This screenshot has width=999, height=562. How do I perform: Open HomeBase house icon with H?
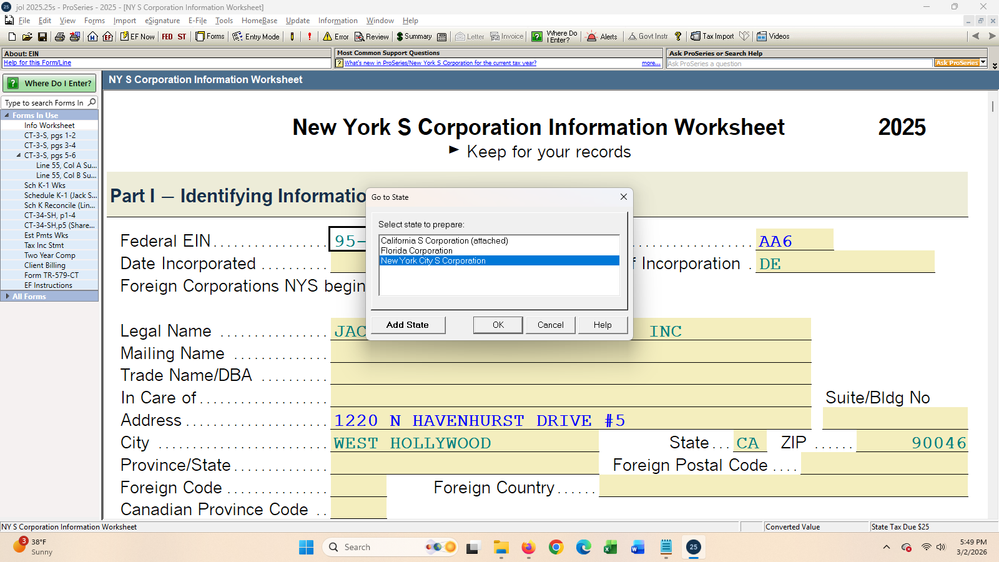tap(92, 36)
